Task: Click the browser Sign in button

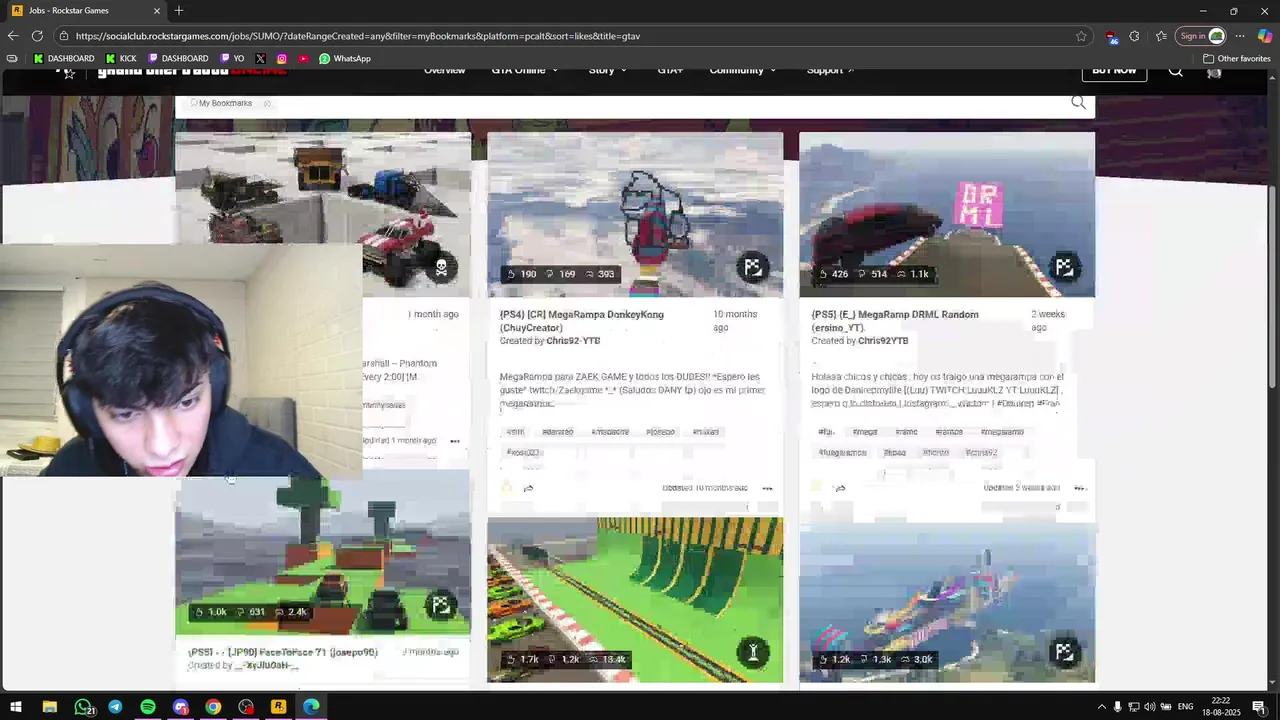Action: point(1201,36)
